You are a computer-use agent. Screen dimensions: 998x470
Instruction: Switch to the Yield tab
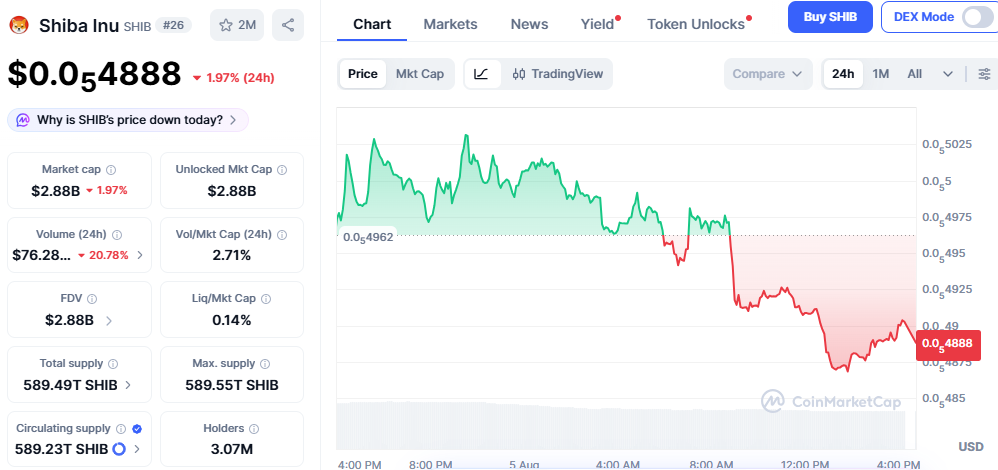tap(598, 24)
